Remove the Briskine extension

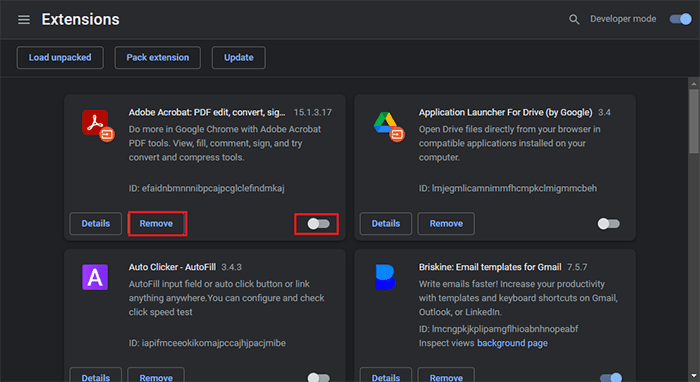(x=446, y=375)
